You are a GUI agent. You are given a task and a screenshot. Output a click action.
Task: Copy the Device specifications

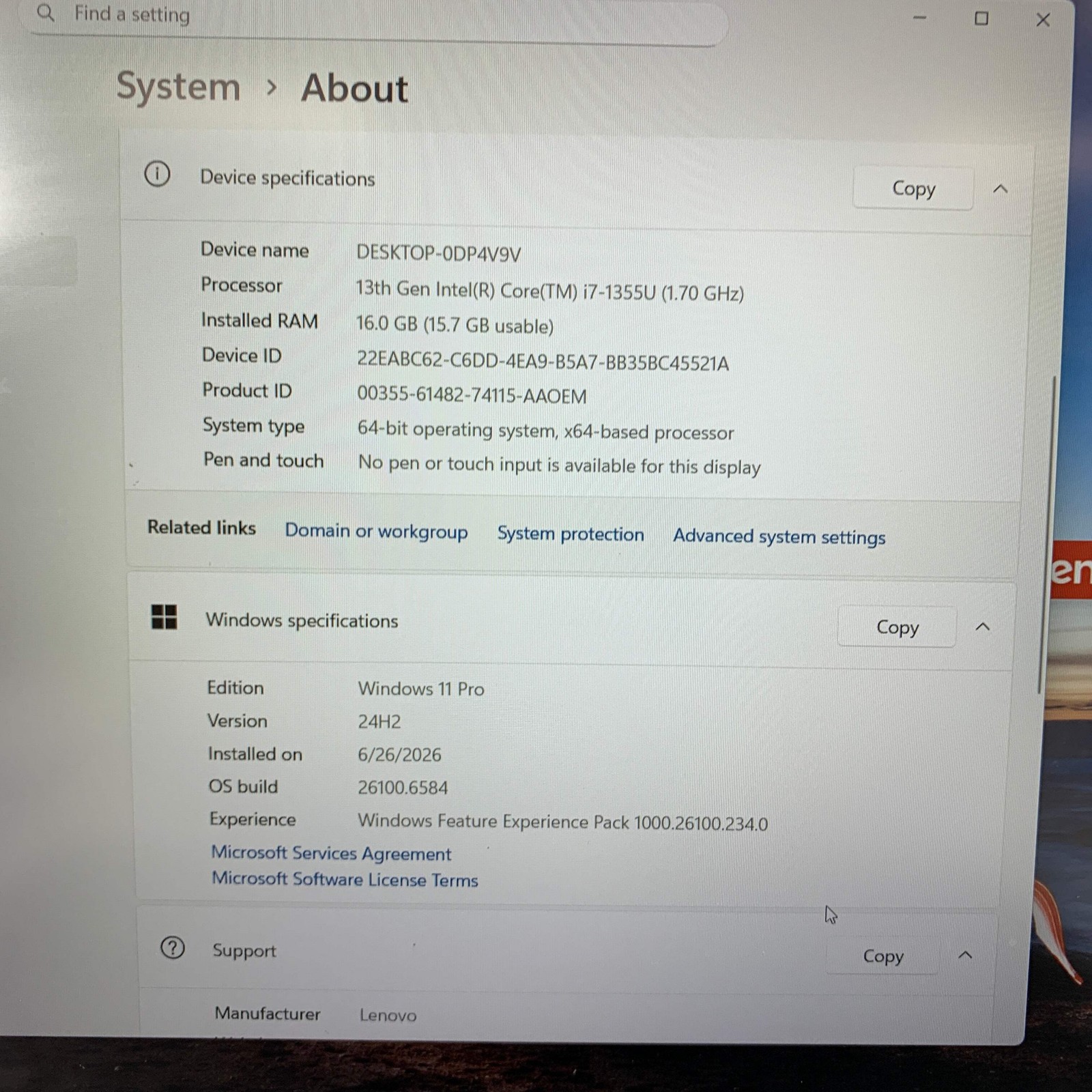click(x=913, y=188)
